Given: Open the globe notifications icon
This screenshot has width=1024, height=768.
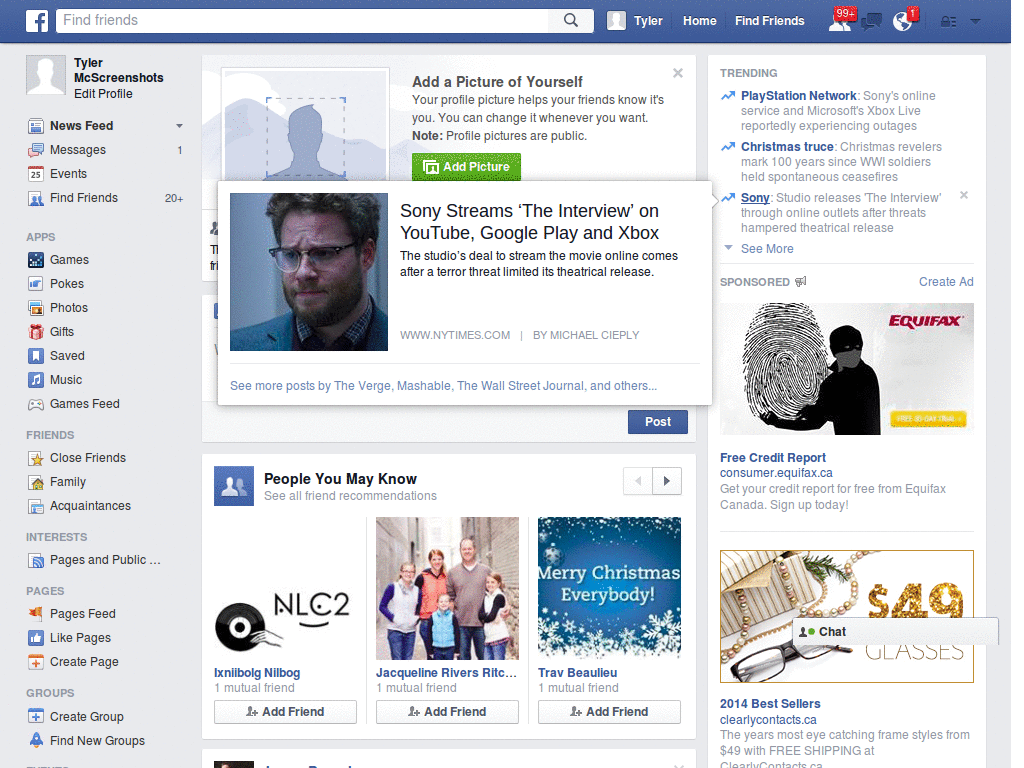Looking at the screenshot, I should coord(903,21).
